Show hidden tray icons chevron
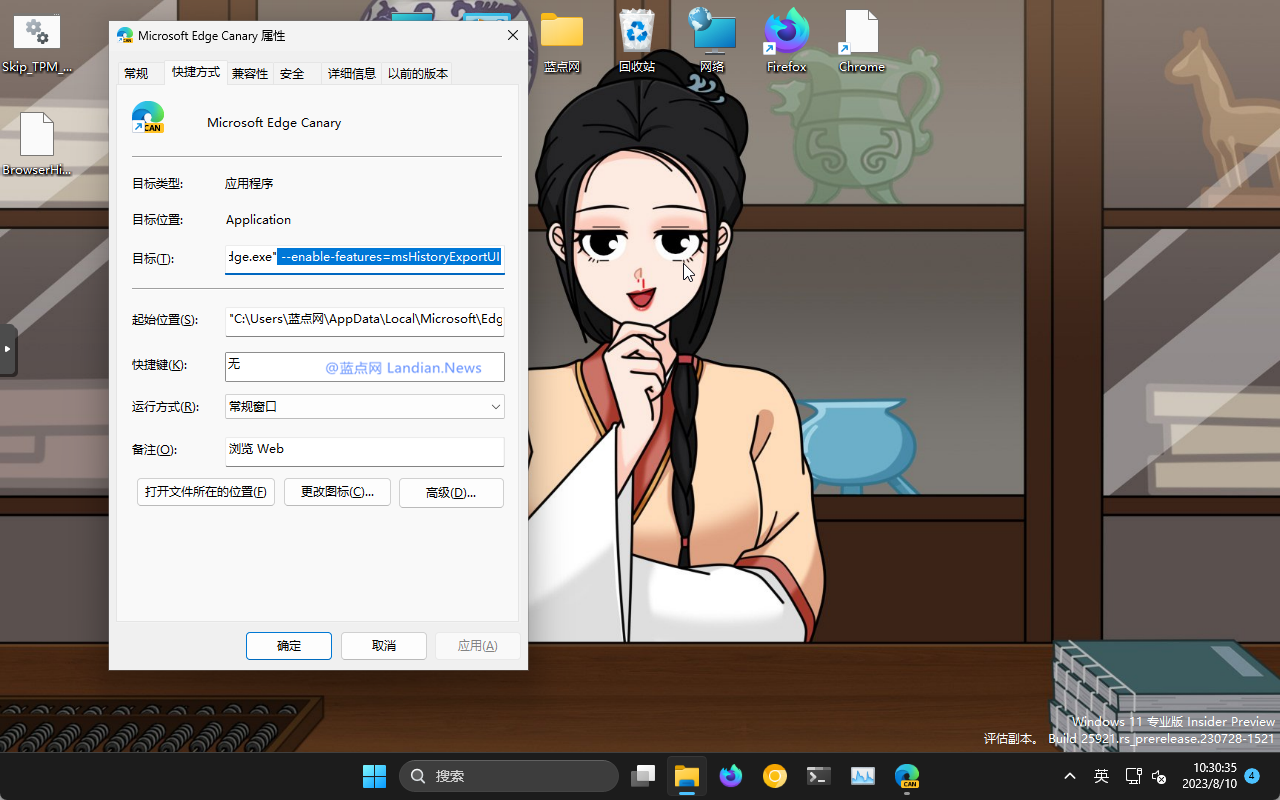Image resolution: width=1280 pixels, height=800 pixels. click(x=1070, y=776)
